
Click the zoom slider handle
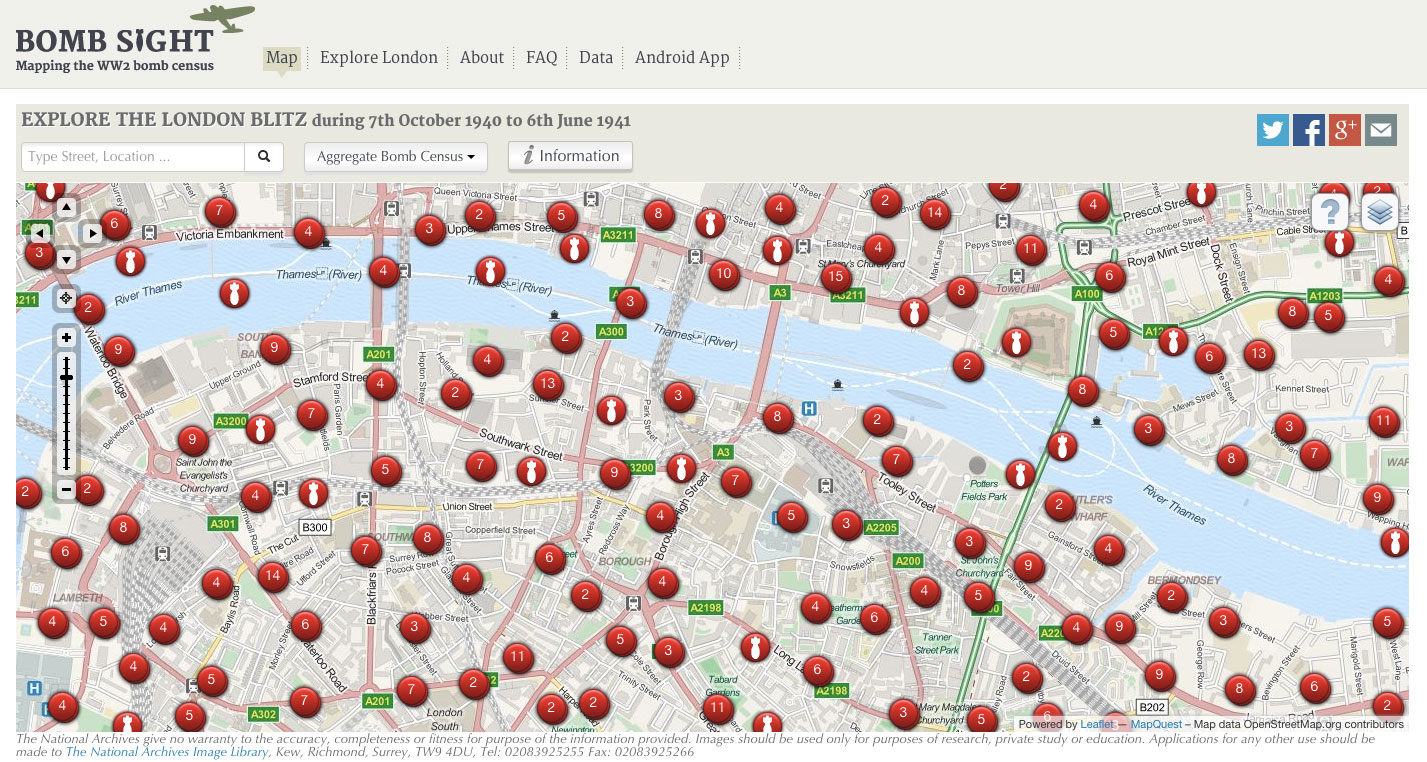point(66,376)
